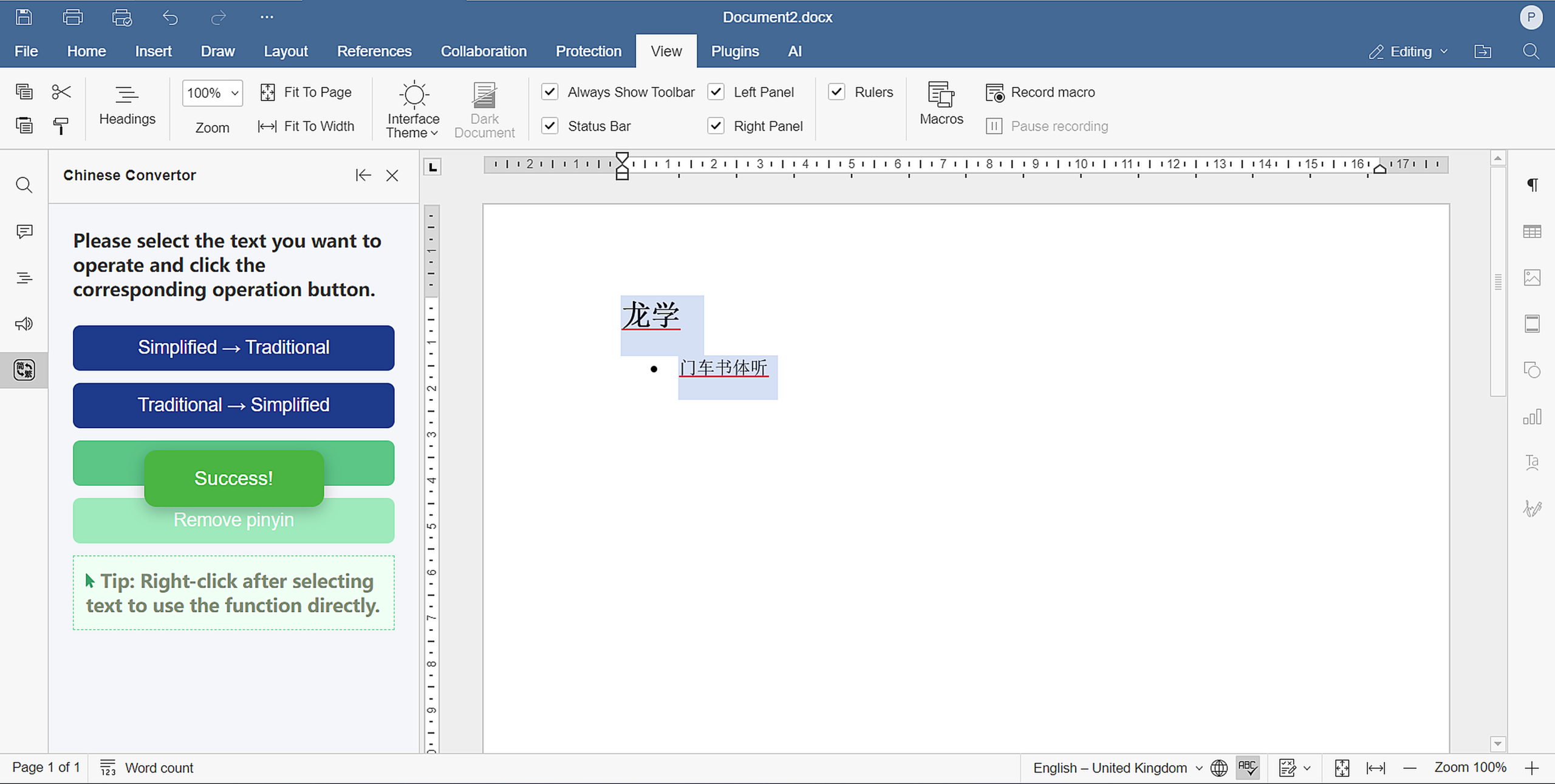
Task: Click the Cut scissors icon
Action: [x=61, y=92]
